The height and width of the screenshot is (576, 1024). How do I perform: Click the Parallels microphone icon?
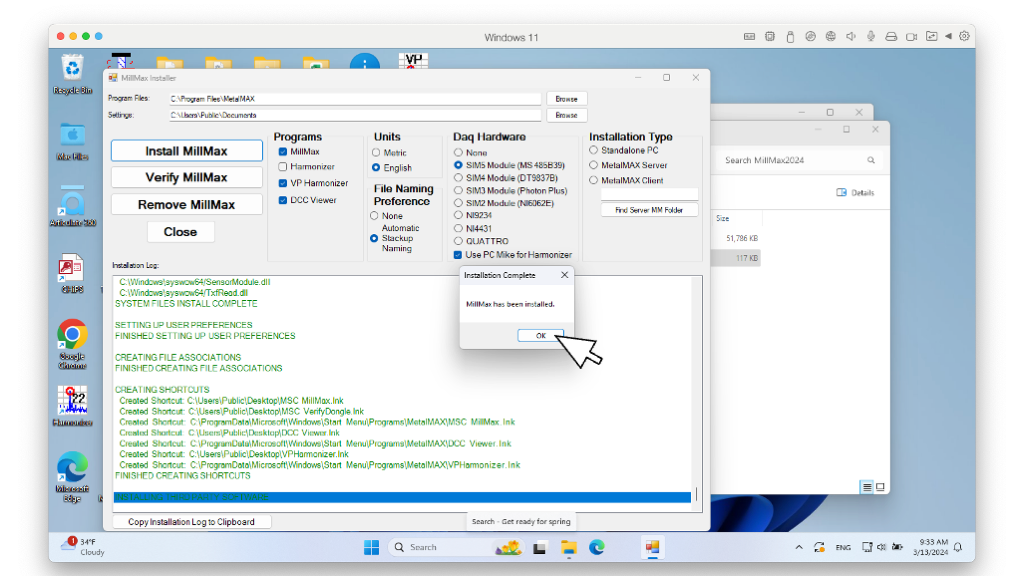871,37
